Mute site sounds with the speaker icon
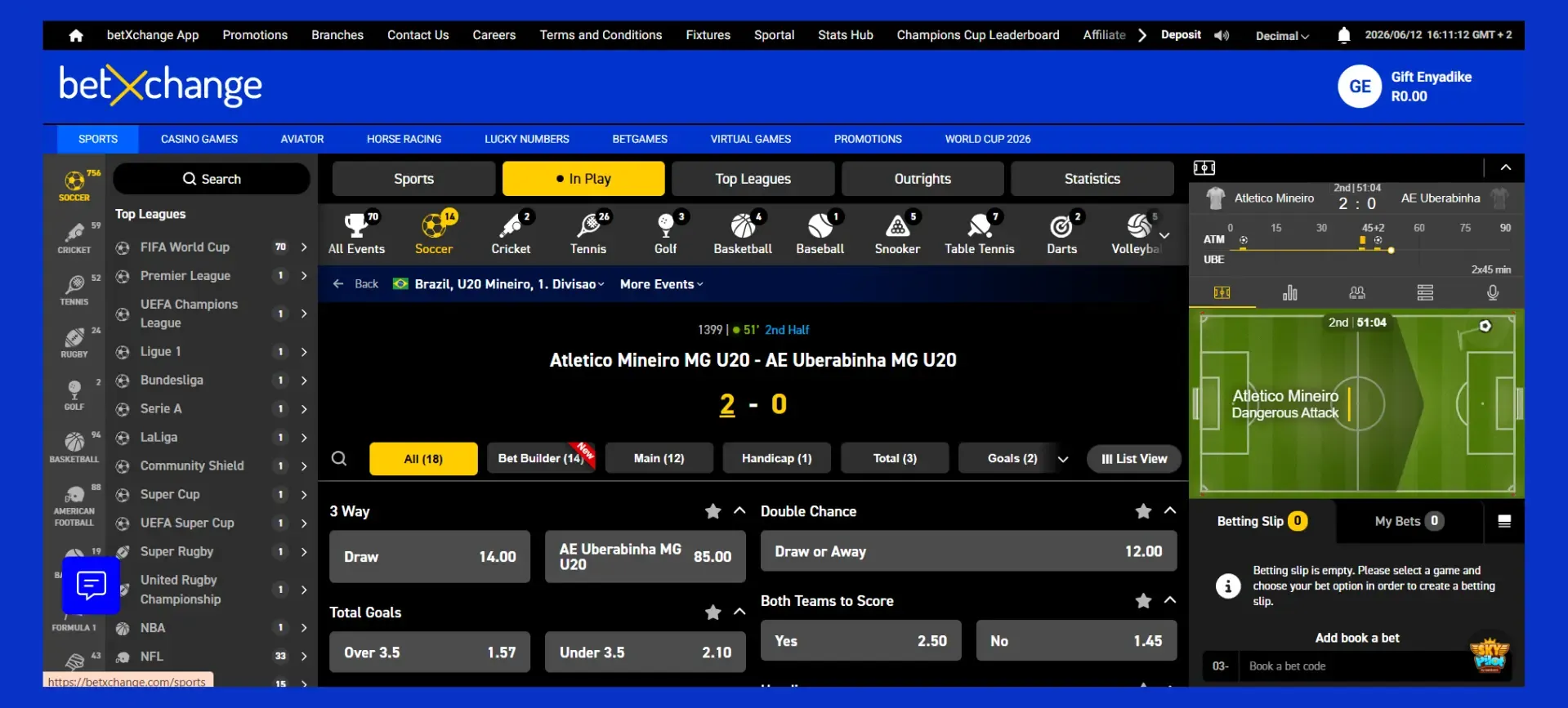1568x708 pixels. coord(1222,35)
